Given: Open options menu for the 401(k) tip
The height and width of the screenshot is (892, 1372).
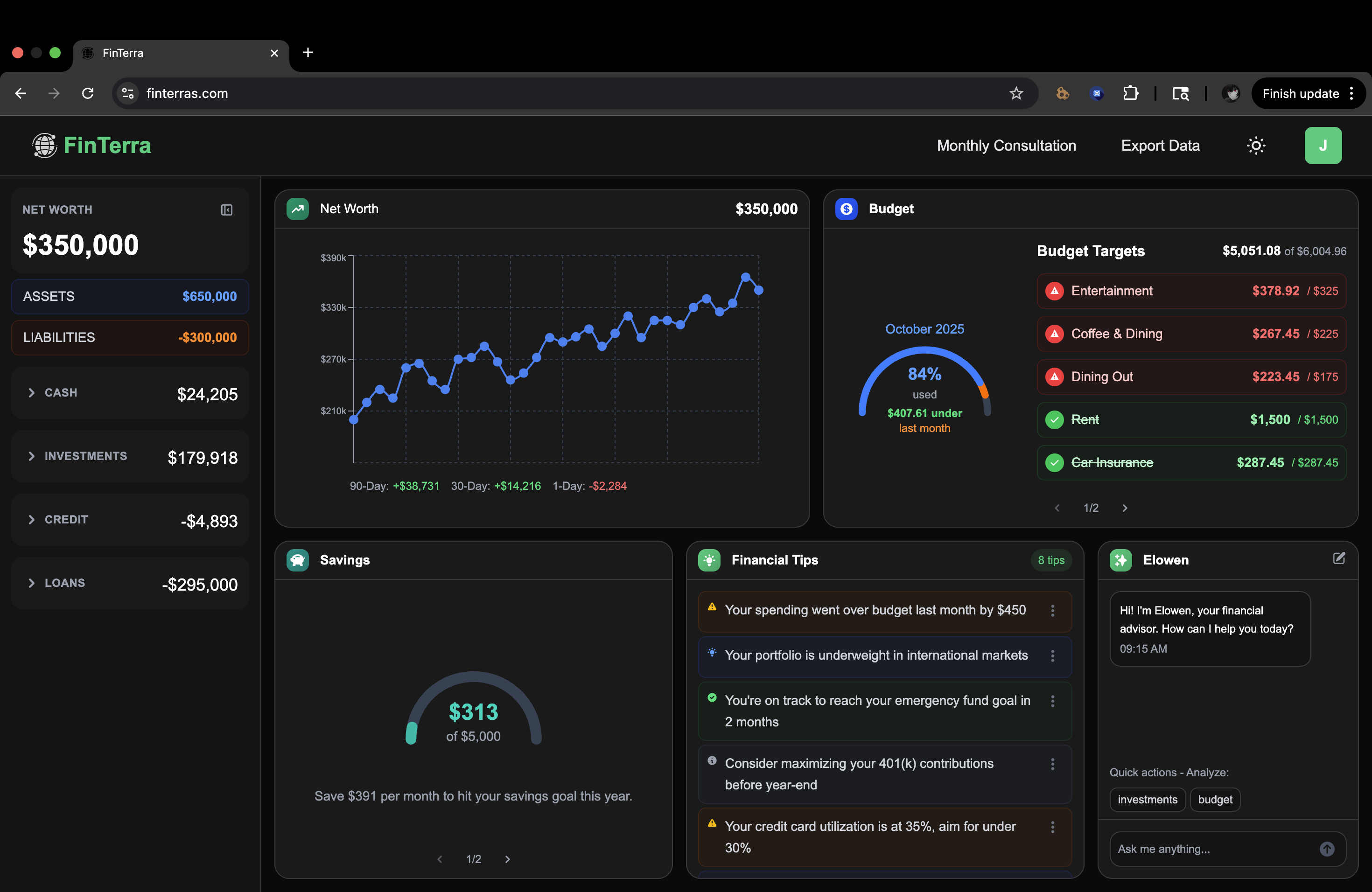Looking at the screenshot, I should click(x=1052, y=764).
